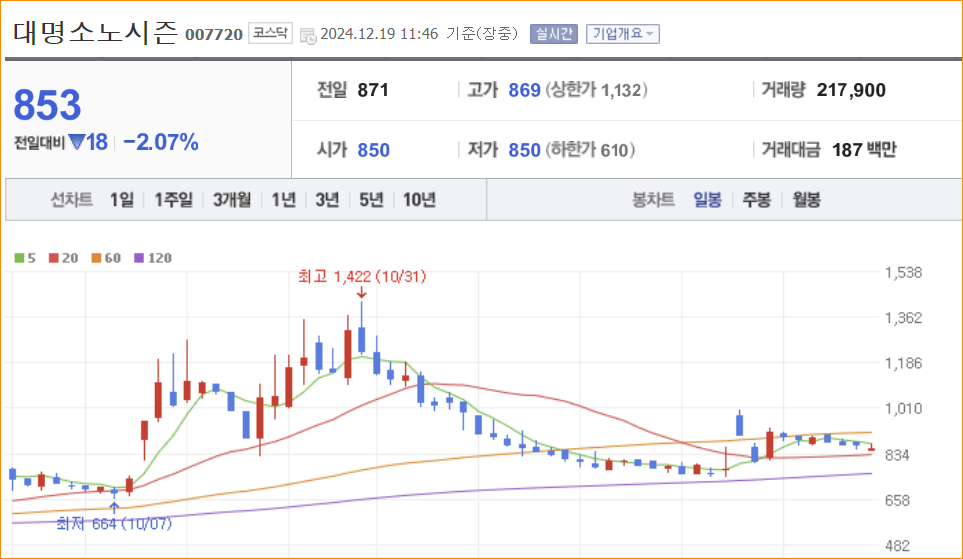This screenshot has width=963, height=559.
Task: Select the 5년 line chart tab
Action: 371,200
